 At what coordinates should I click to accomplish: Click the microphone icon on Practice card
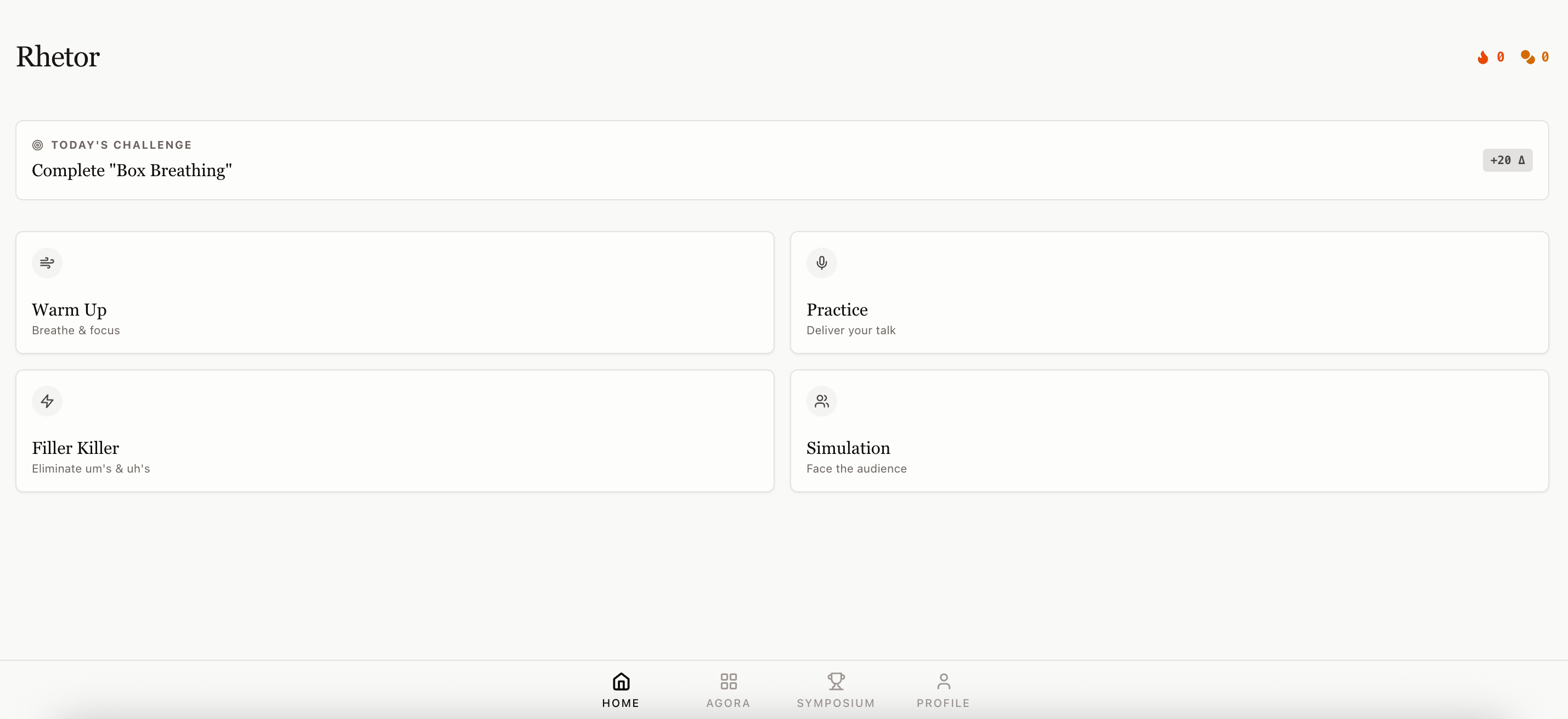pos(821,263)
